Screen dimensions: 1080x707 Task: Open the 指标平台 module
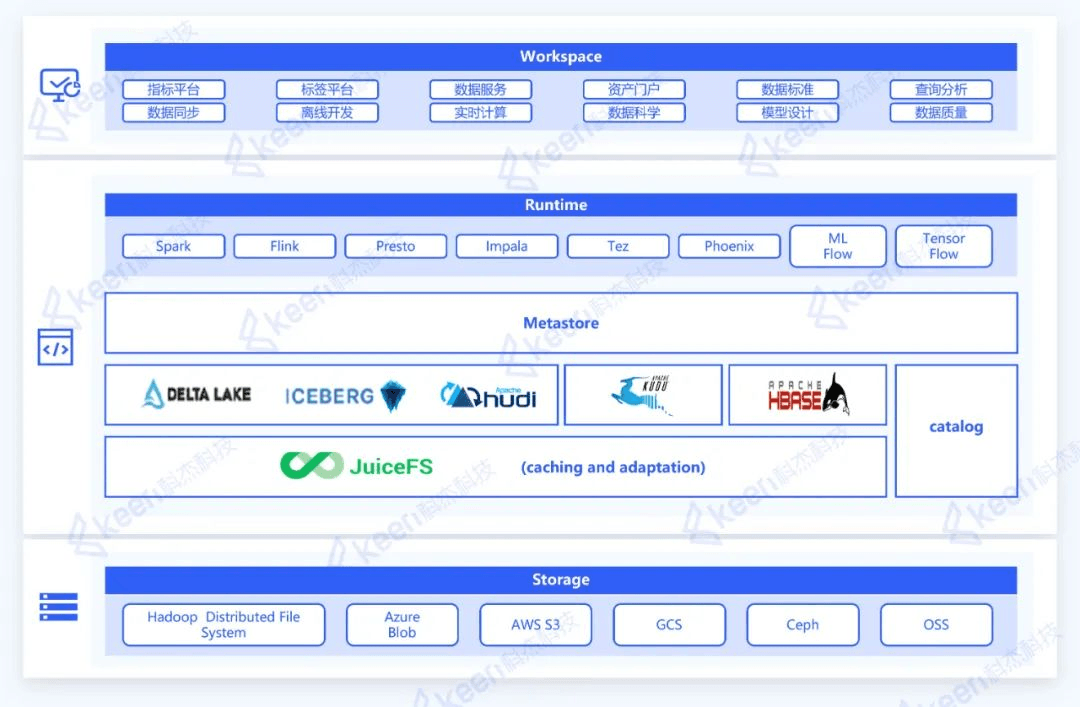click(173, 90)
